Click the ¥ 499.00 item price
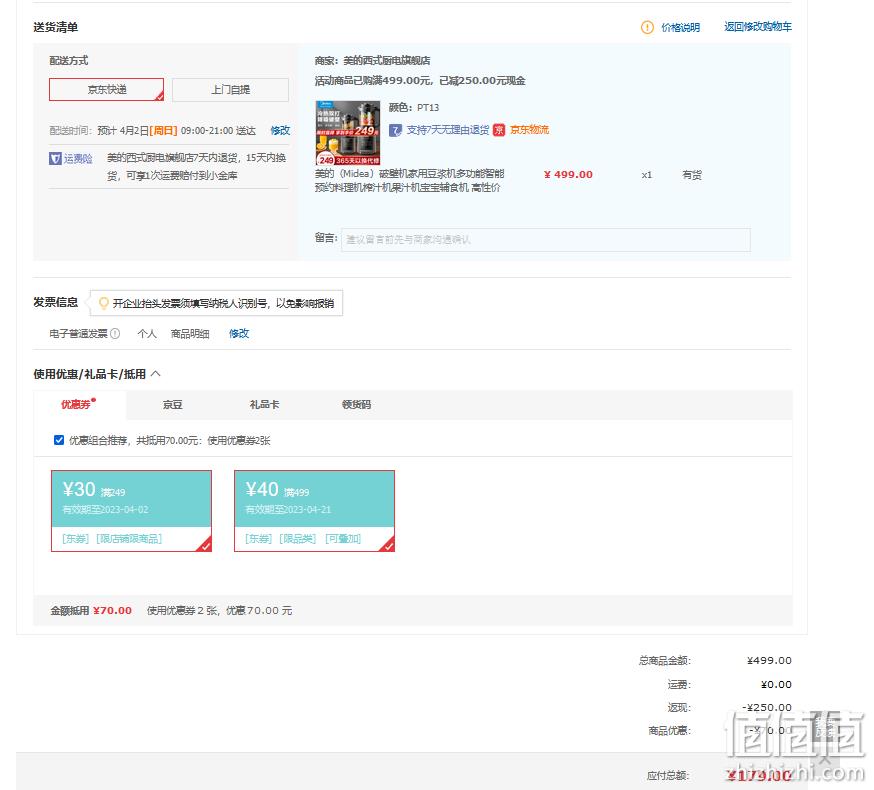The height and width of the screenshot is (790, 874). [568, 175]
